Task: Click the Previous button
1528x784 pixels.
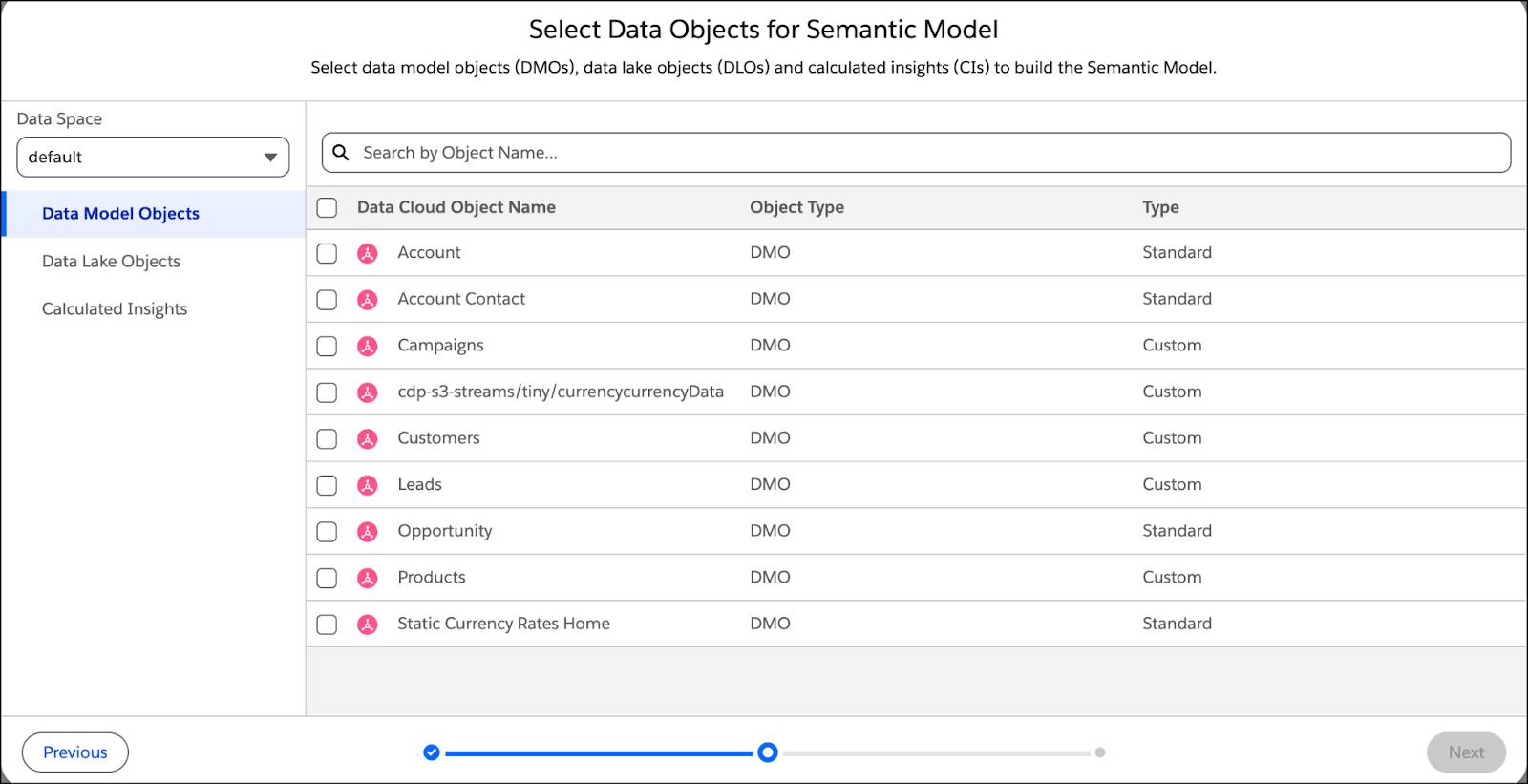Action: [74, 752]
